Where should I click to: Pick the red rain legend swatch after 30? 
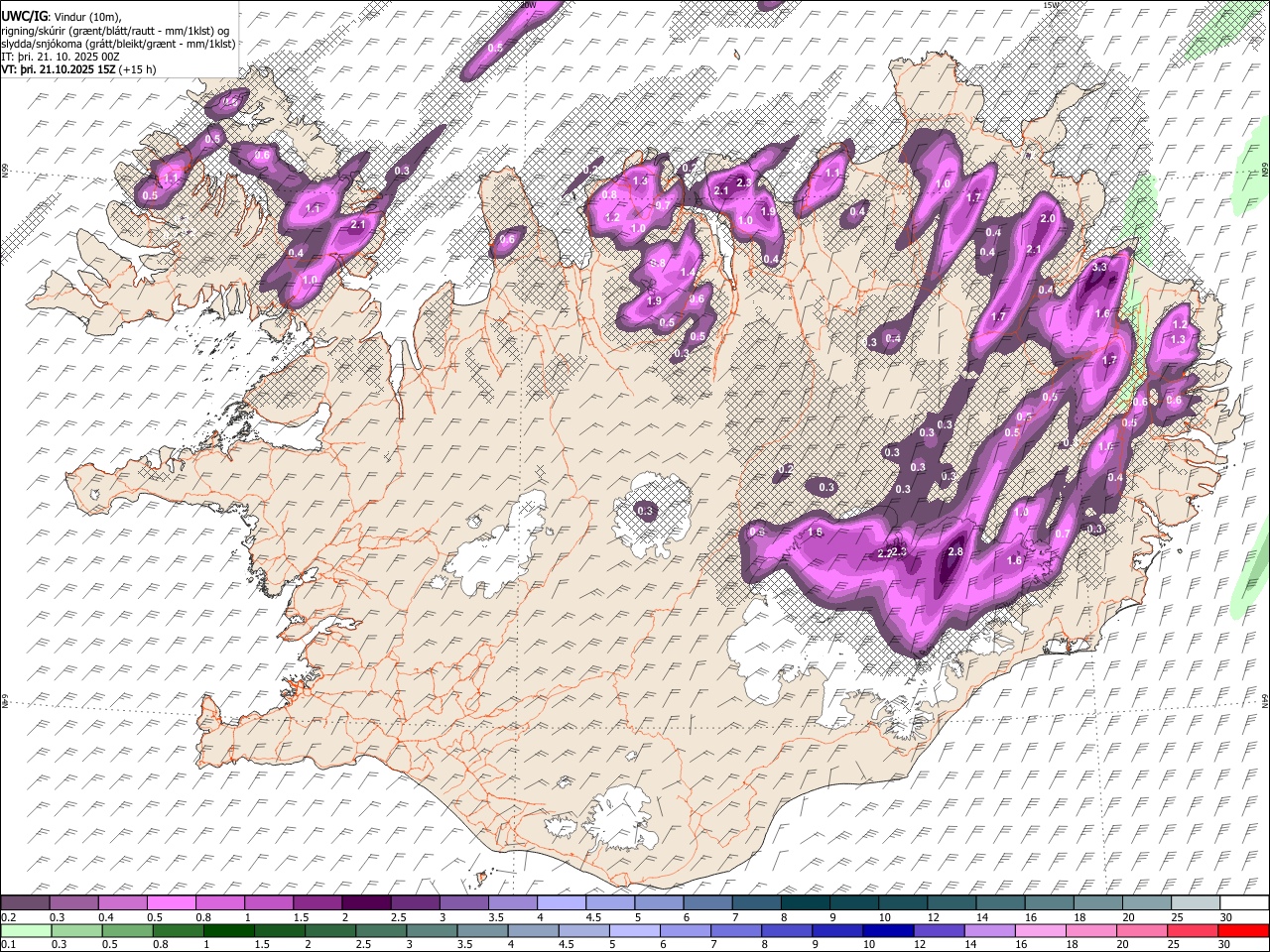click(1243, 930)
